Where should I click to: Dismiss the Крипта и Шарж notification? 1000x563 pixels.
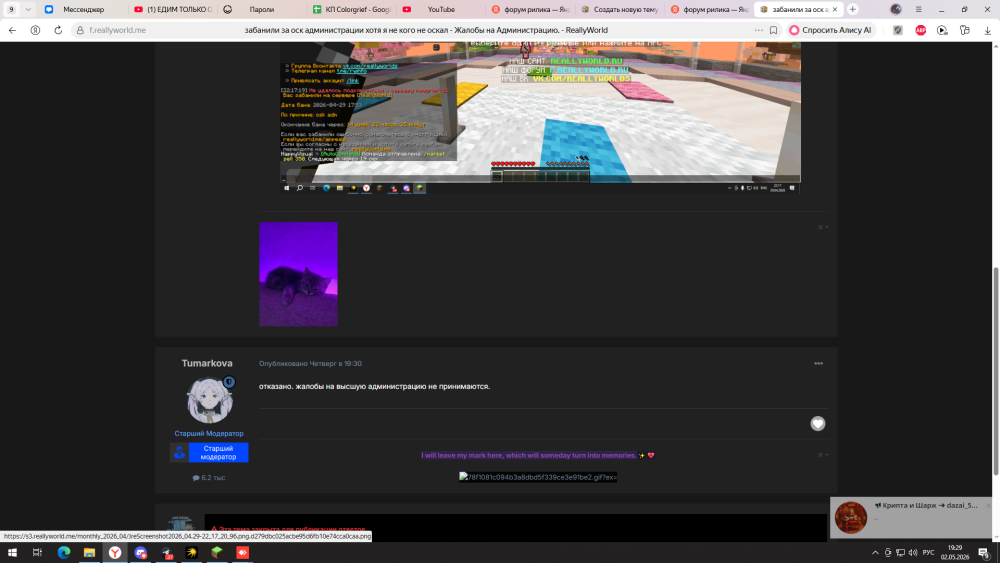[988, 506]
